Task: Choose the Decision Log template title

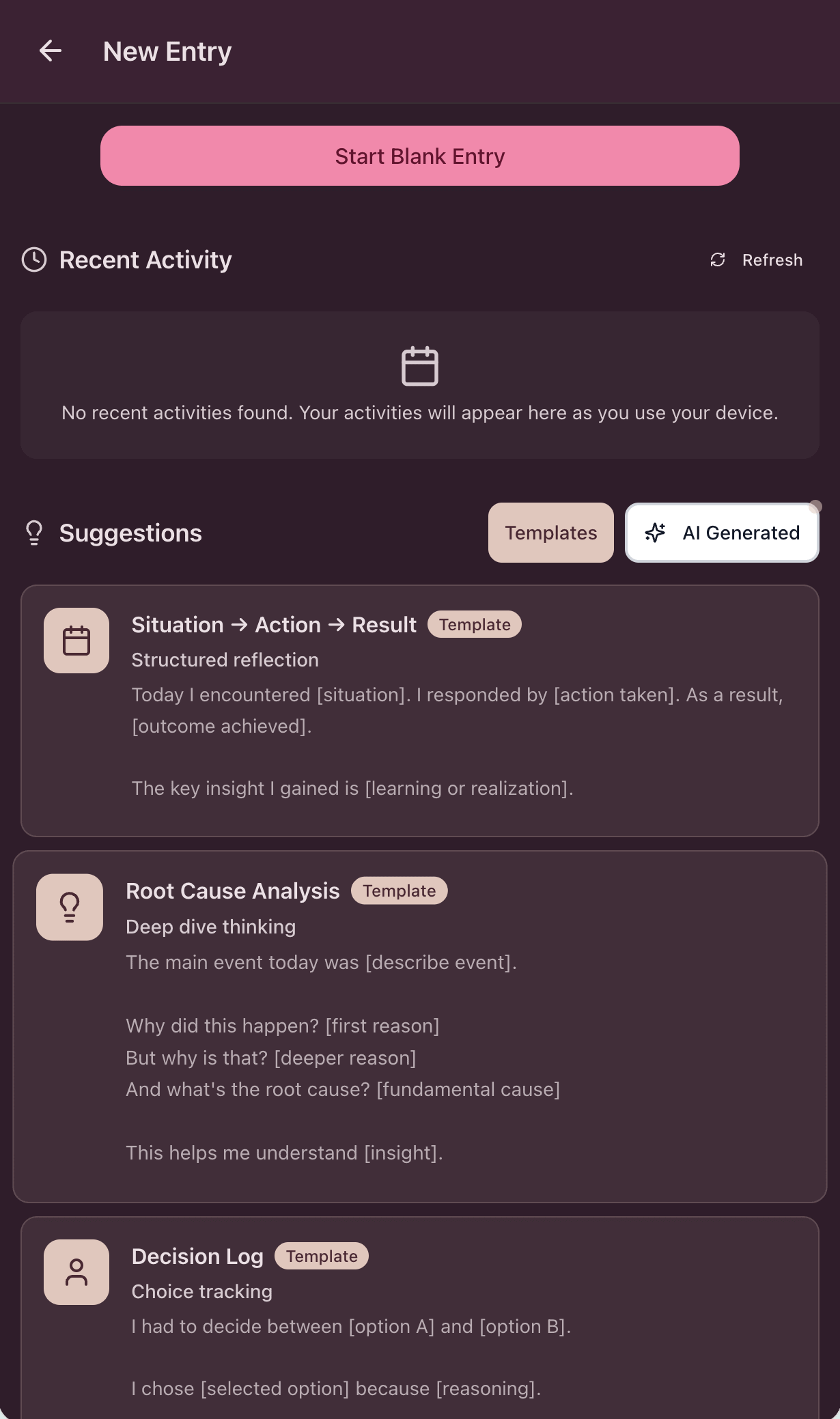Action: [x=197, y=1256]
